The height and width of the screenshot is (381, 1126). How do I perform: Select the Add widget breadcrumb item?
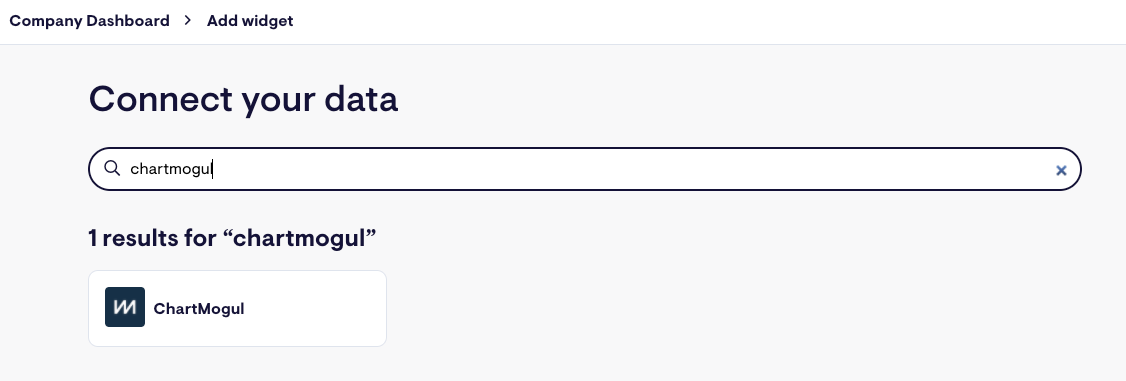coord(250,21)
